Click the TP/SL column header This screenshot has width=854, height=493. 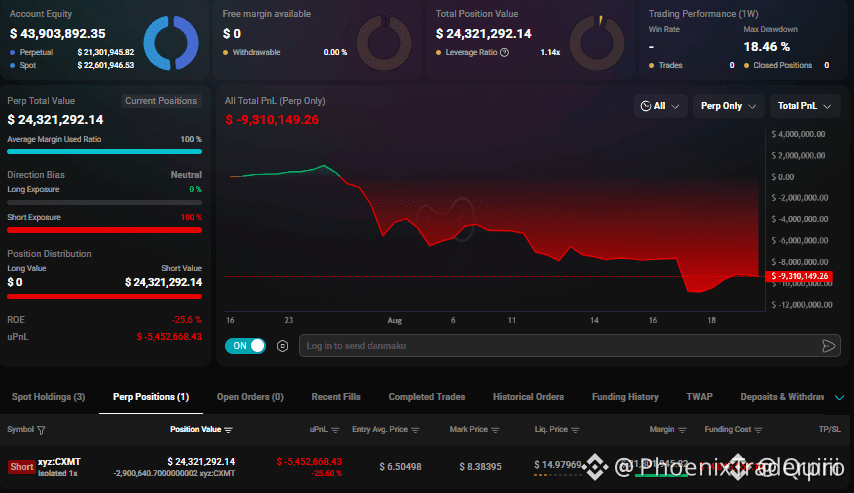click(829, 430)
